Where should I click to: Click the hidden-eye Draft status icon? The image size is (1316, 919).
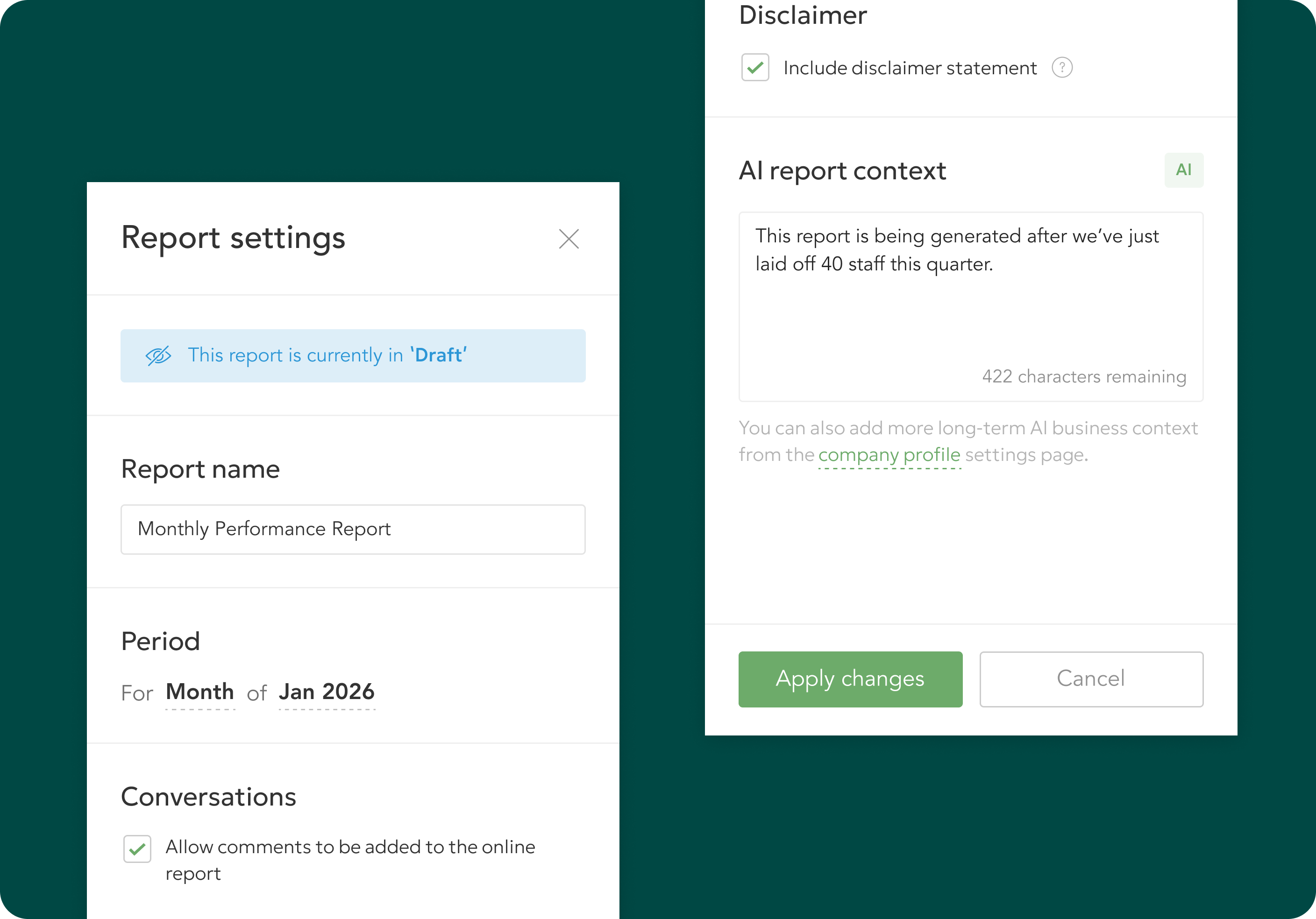[158, 356]
